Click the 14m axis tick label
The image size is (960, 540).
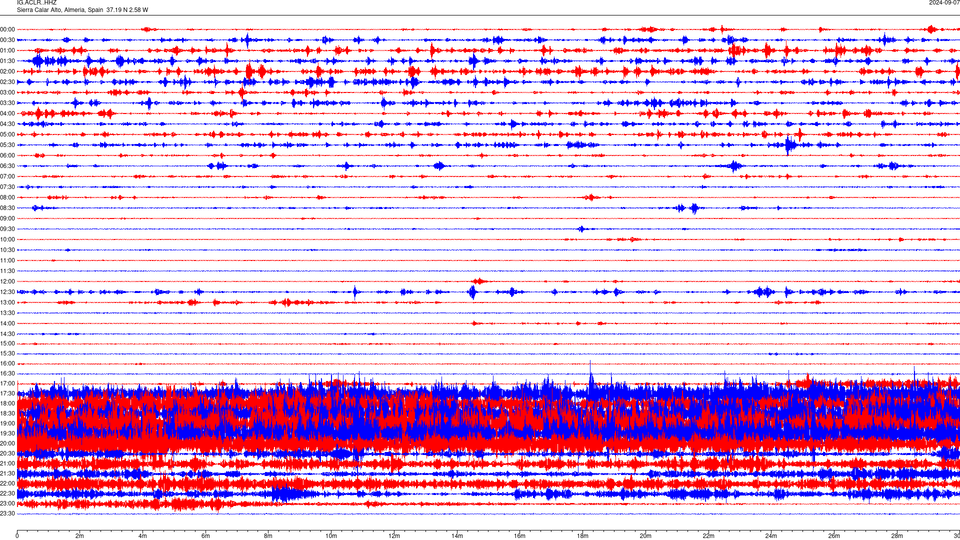click(457, 536)
